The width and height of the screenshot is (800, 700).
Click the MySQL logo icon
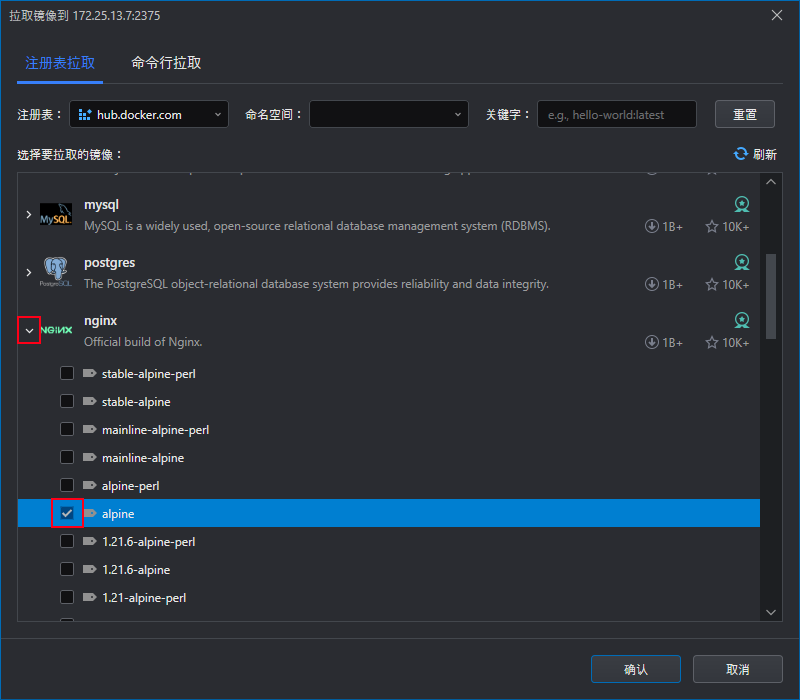(x=56, y=215)
